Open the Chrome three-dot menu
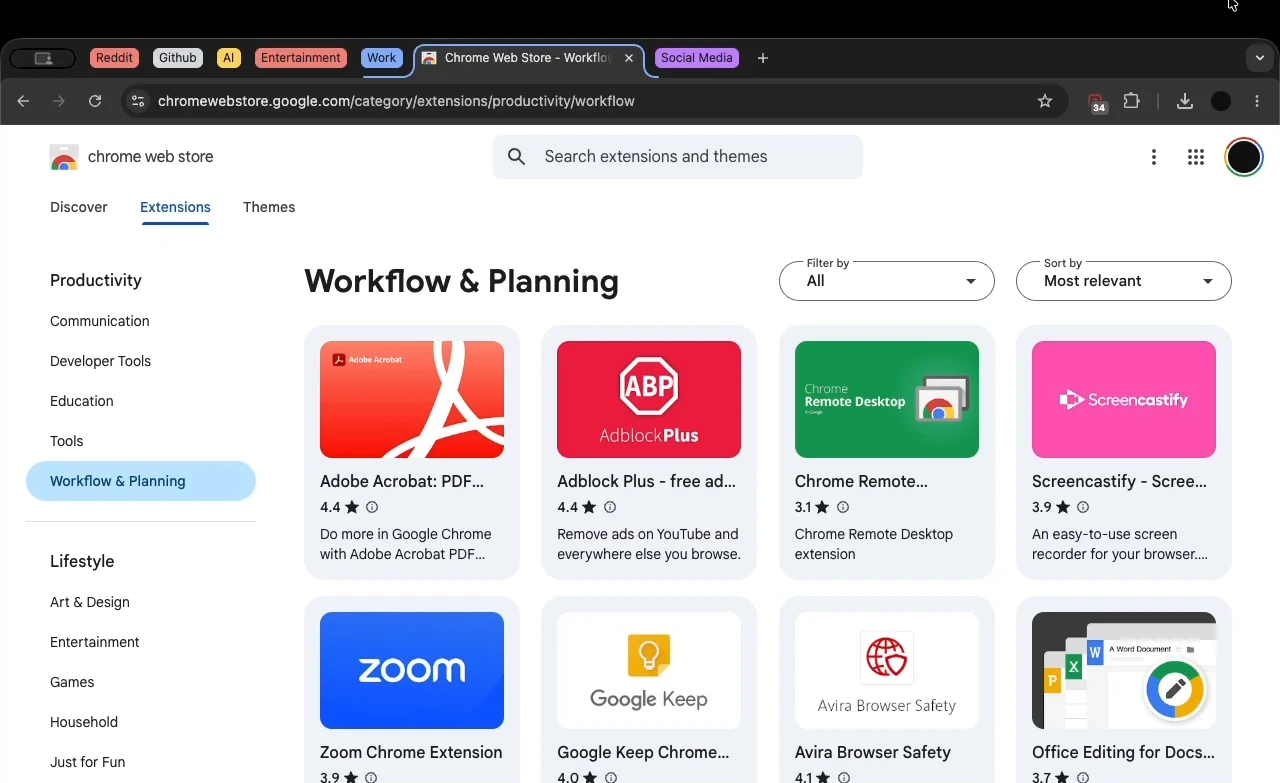The height and width of the screenshot is (783, 1280). 1257,101
